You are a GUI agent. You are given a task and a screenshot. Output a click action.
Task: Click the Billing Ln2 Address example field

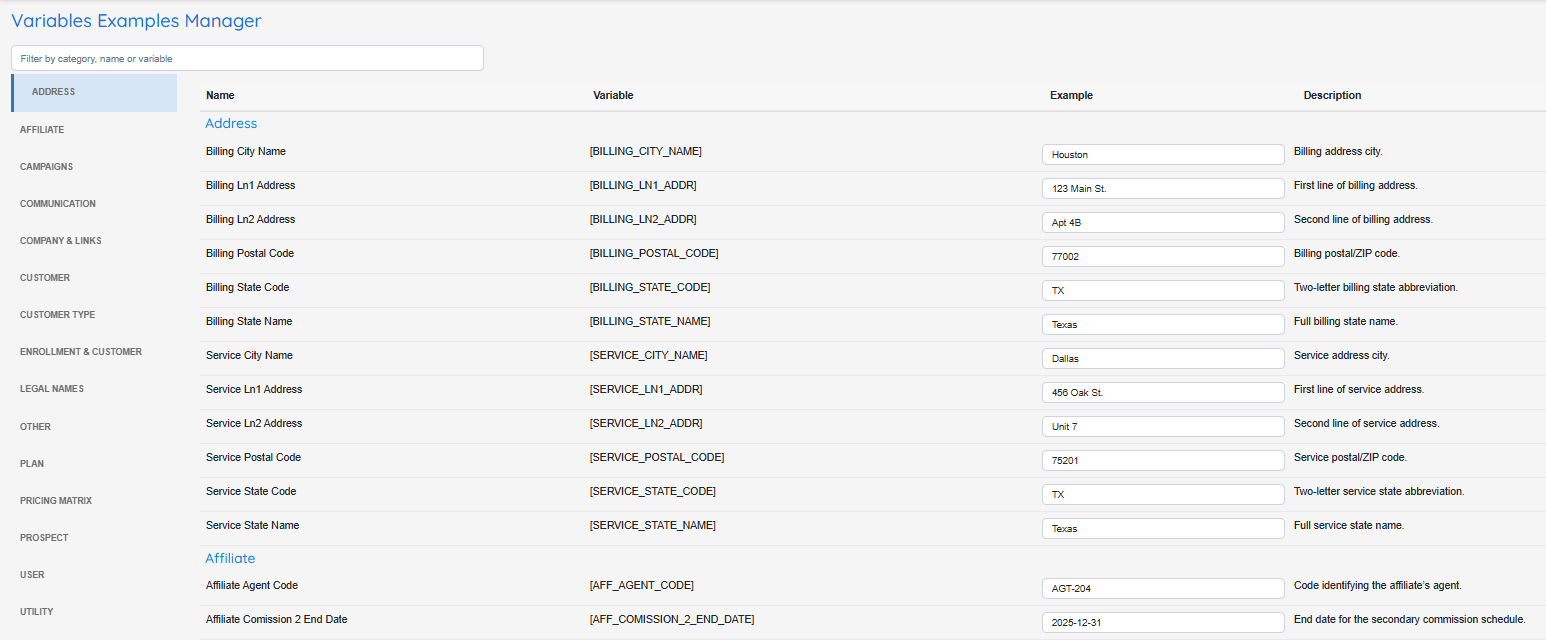click(1162, 223)
